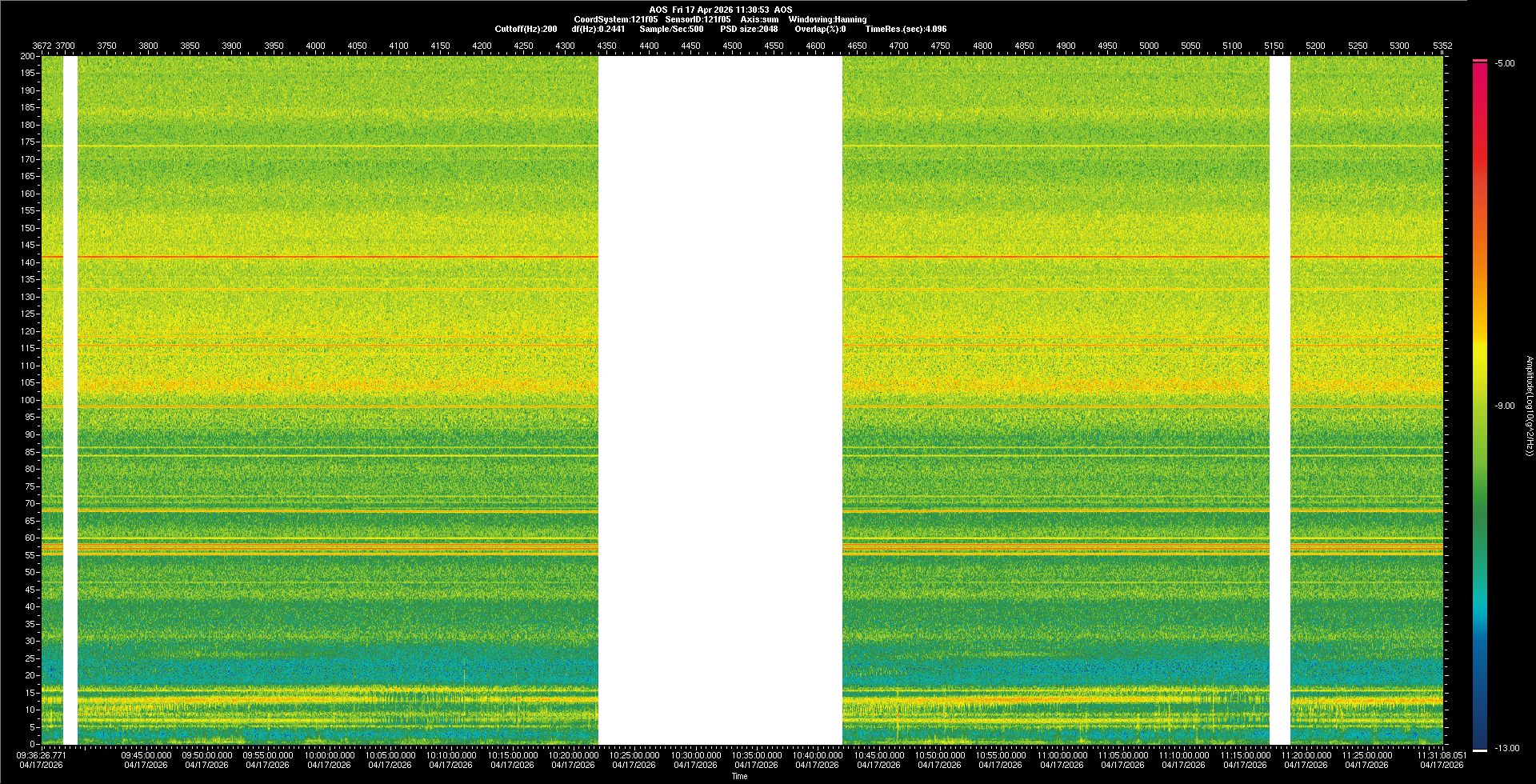Viewport: 1536px width, 784px height.
Task: Click the narrow white gap near 3700
Action: [x=70, y=400]
